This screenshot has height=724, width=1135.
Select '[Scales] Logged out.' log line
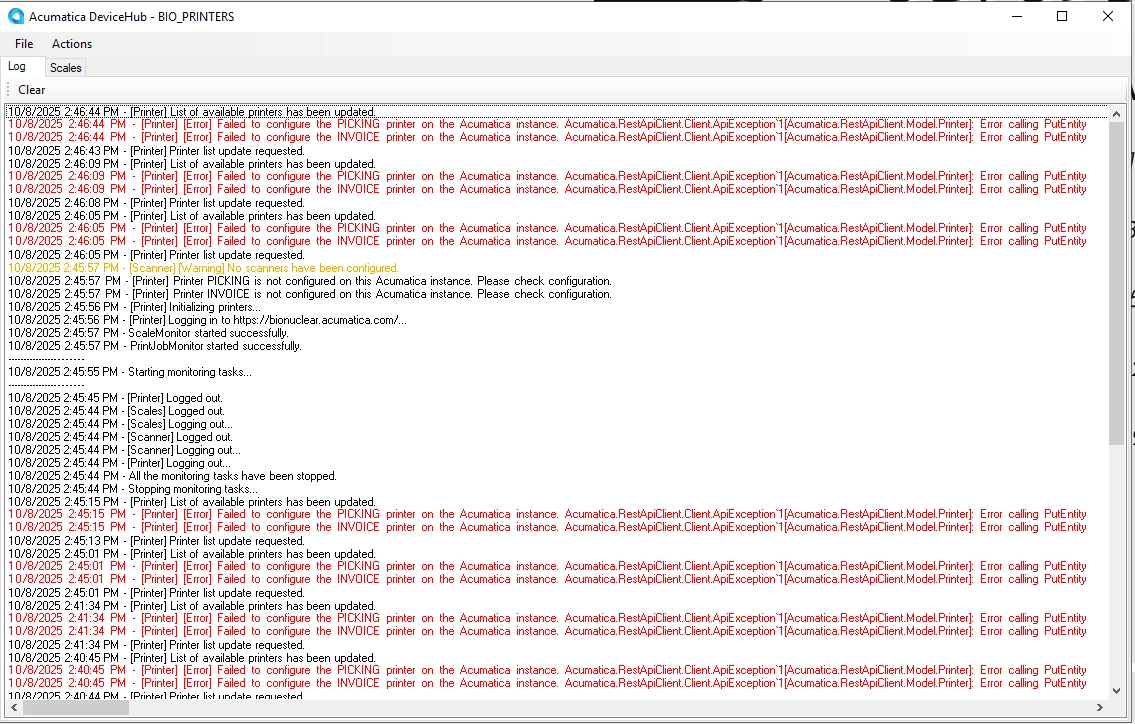coord(116,411)
